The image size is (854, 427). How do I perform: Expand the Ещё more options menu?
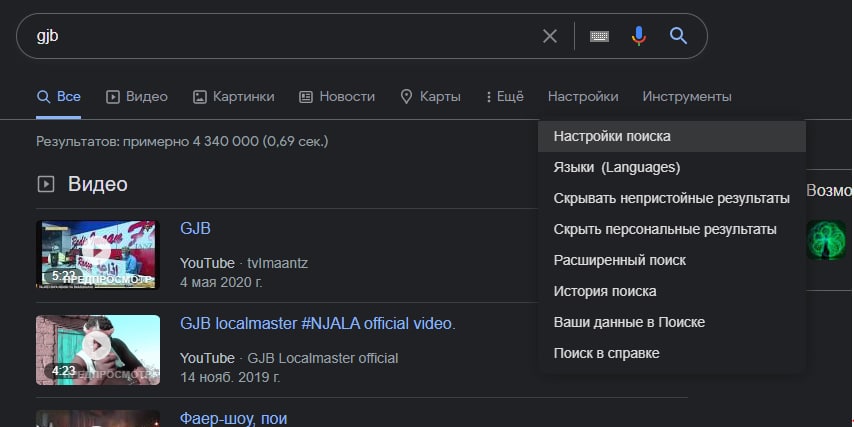point(504,97)
